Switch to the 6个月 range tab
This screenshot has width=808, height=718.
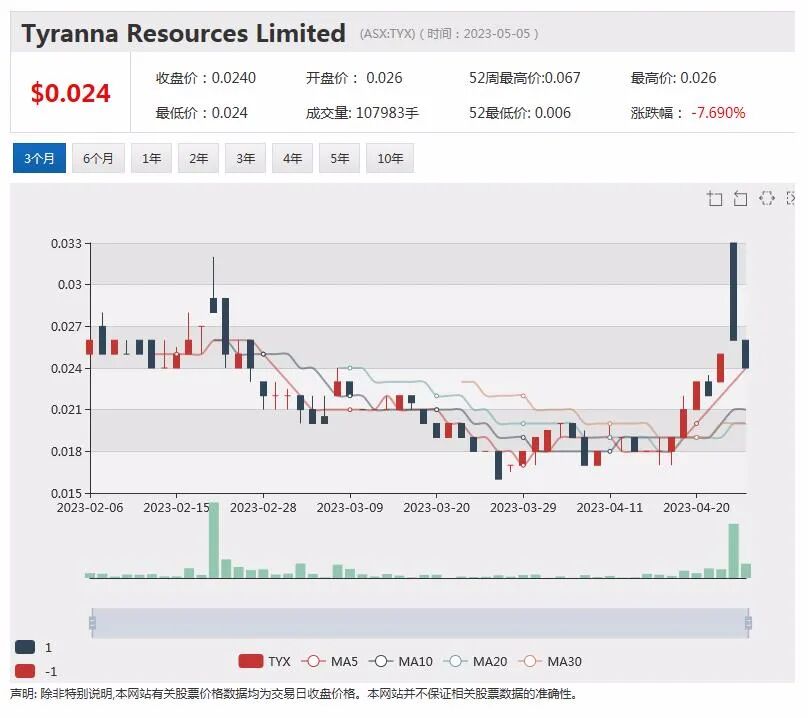(x=98, y=158)
